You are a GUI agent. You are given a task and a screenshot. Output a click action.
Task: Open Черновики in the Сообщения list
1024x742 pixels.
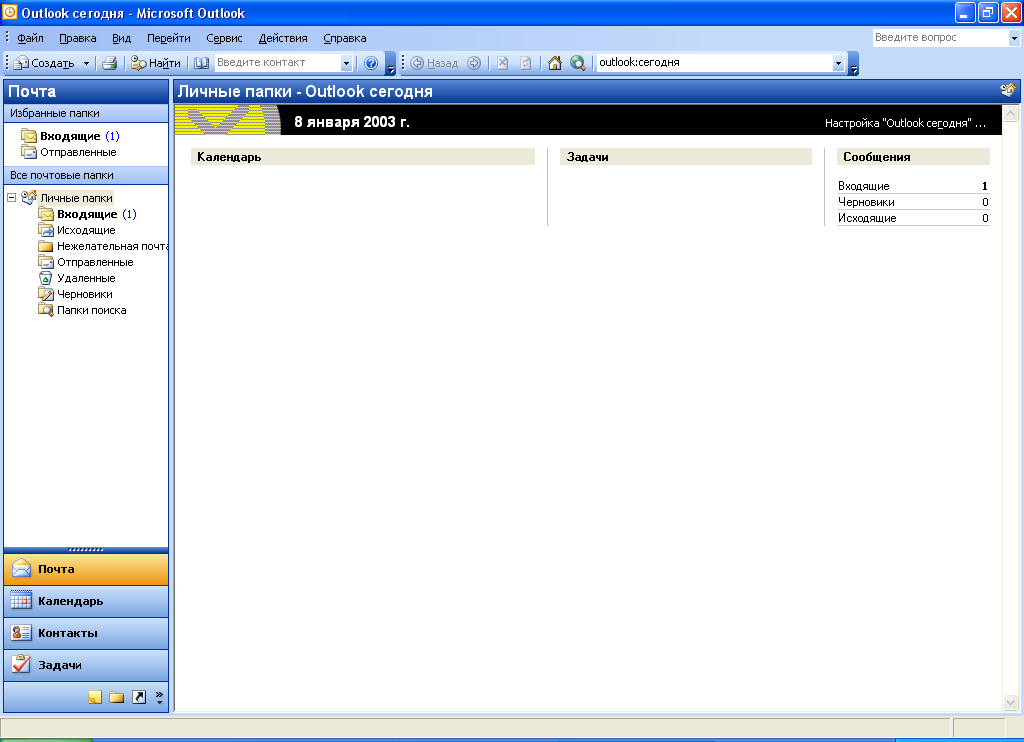point(866,202)
